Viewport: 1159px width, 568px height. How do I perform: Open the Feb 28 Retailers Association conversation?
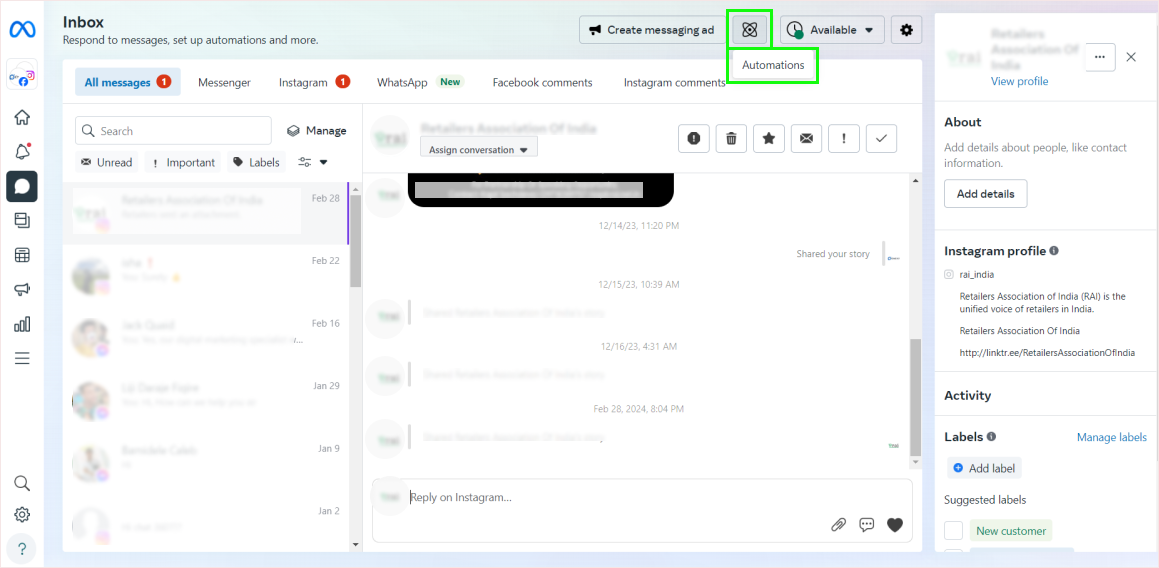point(206,214)
